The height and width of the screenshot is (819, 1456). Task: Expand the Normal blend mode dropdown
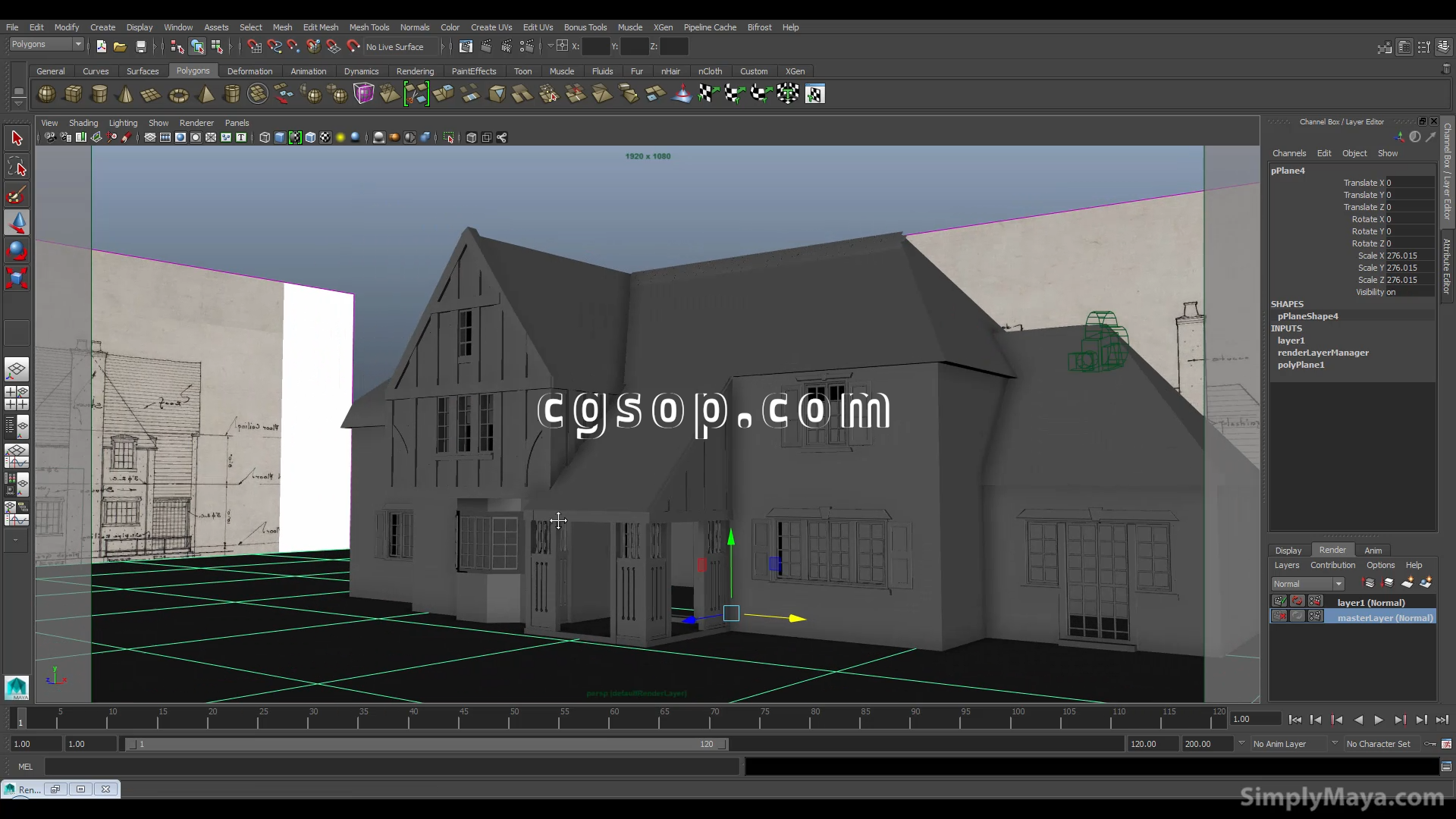[x=1338, y=584]
